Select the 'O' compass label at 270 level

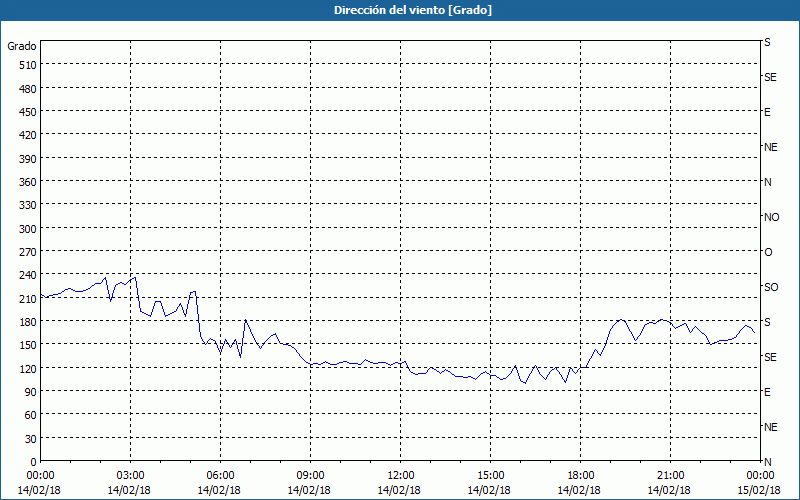pyautogui.click(x=768, y=252)
